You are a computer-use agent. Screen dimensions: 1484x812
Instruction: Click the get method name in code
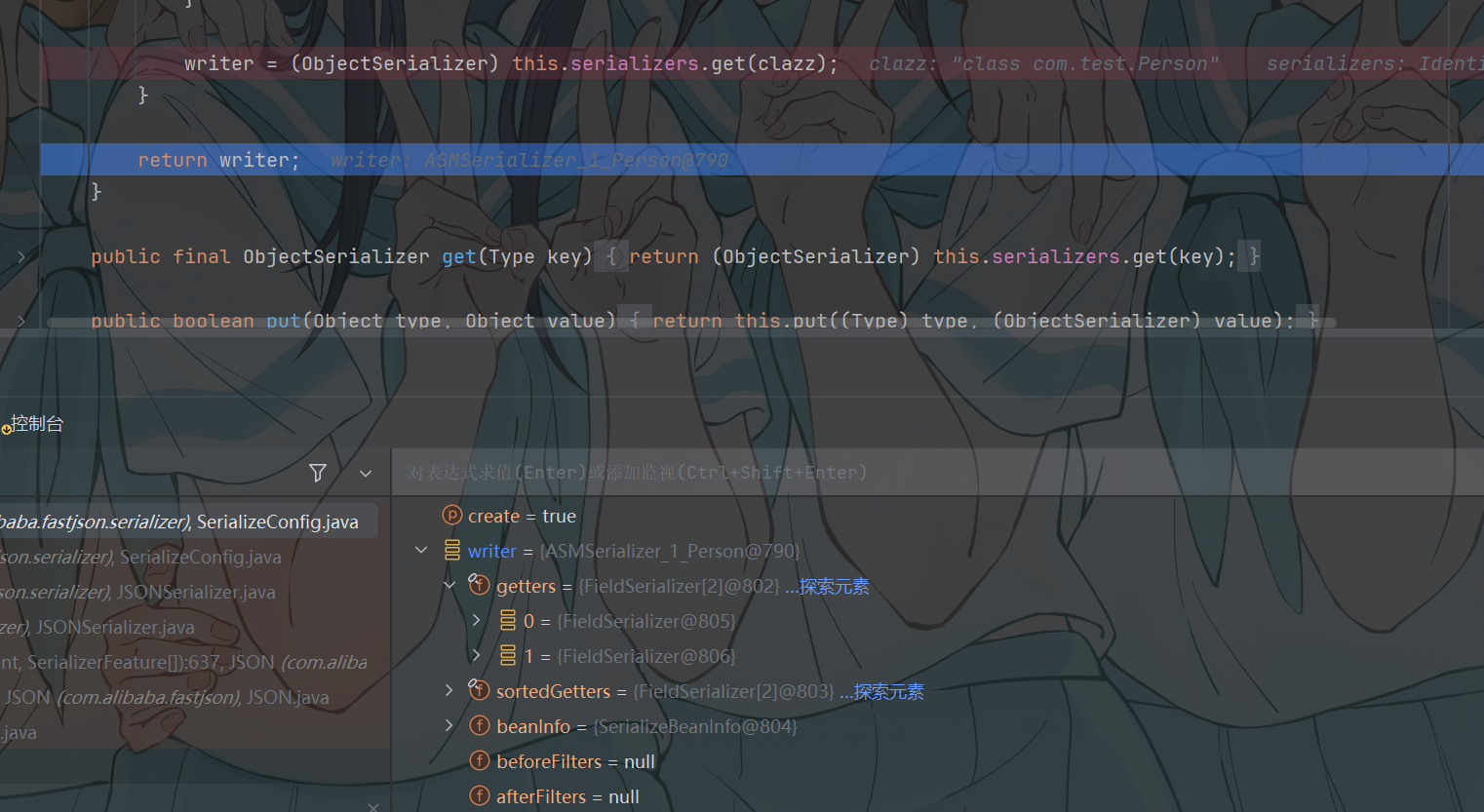458,256
